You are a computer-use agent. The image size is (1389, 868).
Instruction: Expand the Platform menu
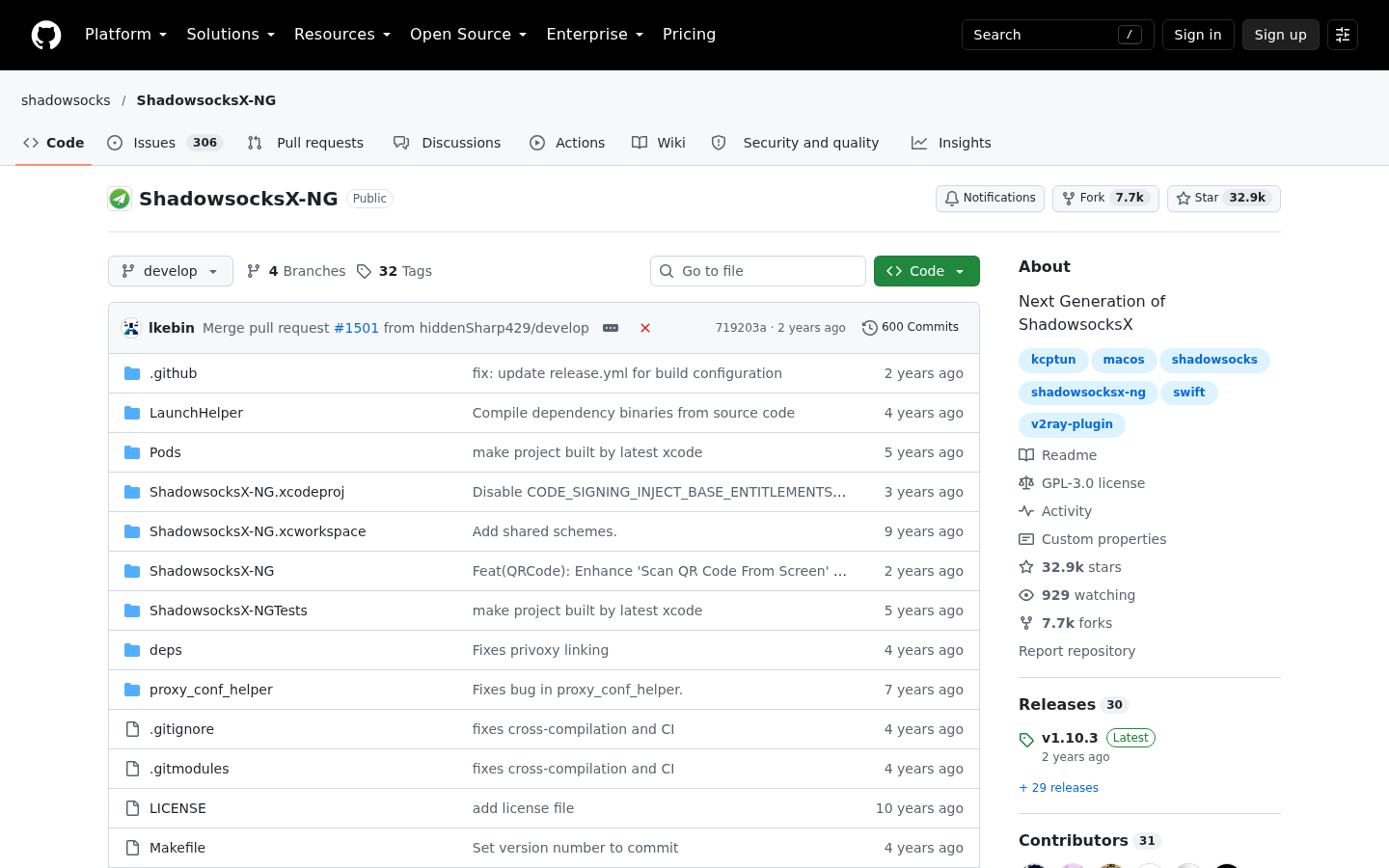[x=126, y=35]
